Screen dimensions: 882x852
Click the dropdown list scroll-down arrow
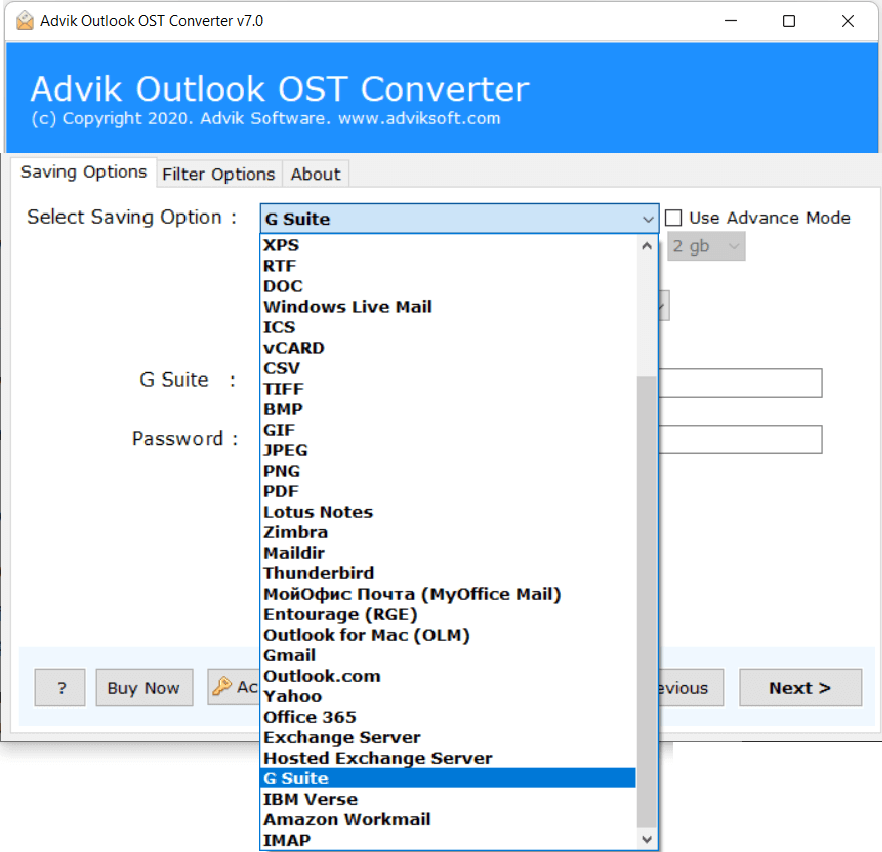click(x=647, y=839)
